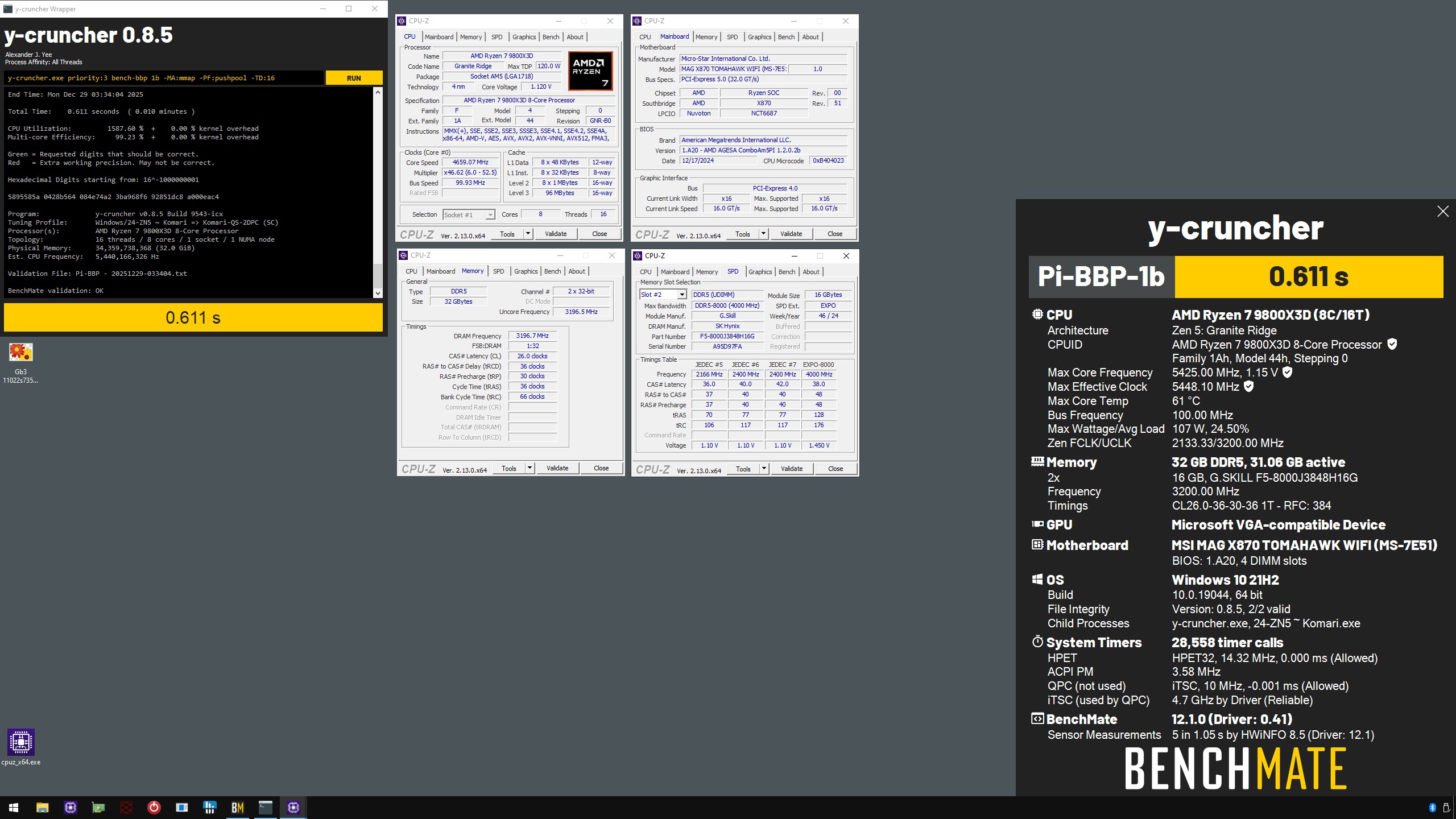
Task: Click the Multiplier x46.62 value in CPU-Z
Action: pos(470,173)
